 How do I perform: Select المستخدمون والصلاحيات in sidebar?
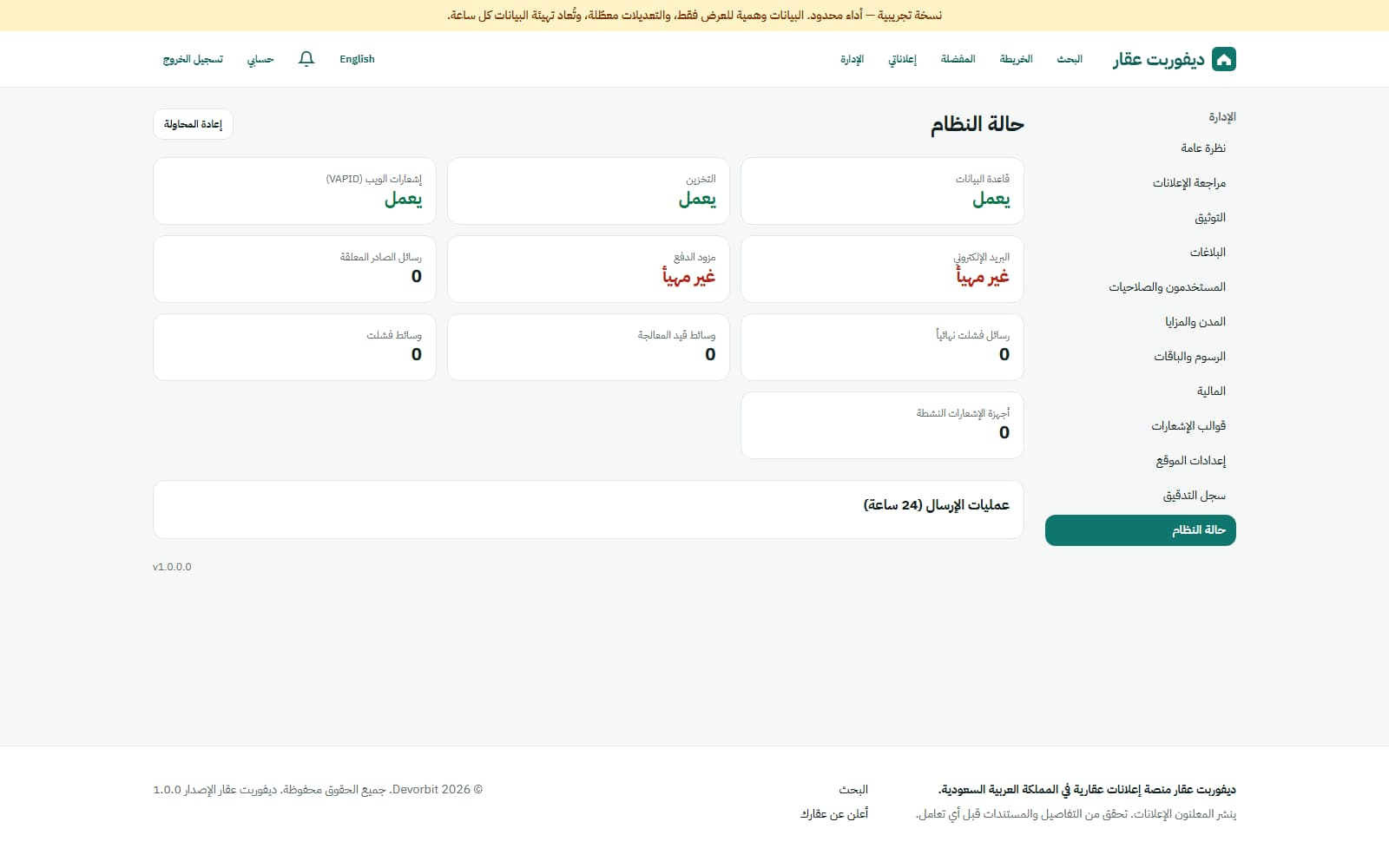1141,287
